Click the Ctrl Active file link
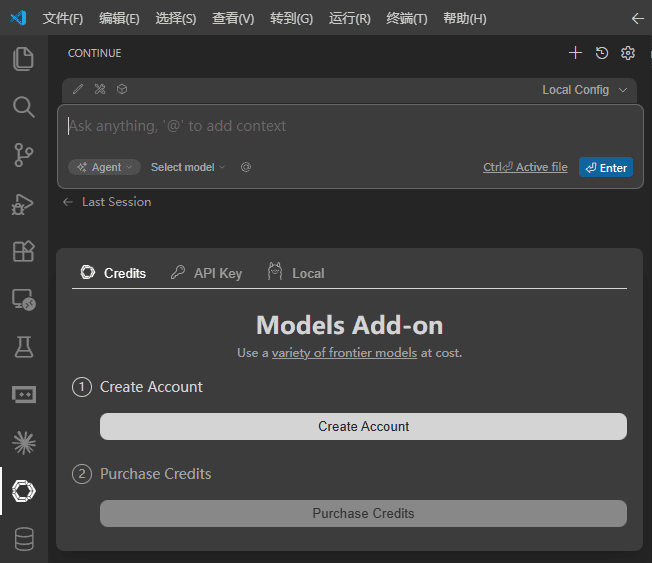 click(525, 167)
